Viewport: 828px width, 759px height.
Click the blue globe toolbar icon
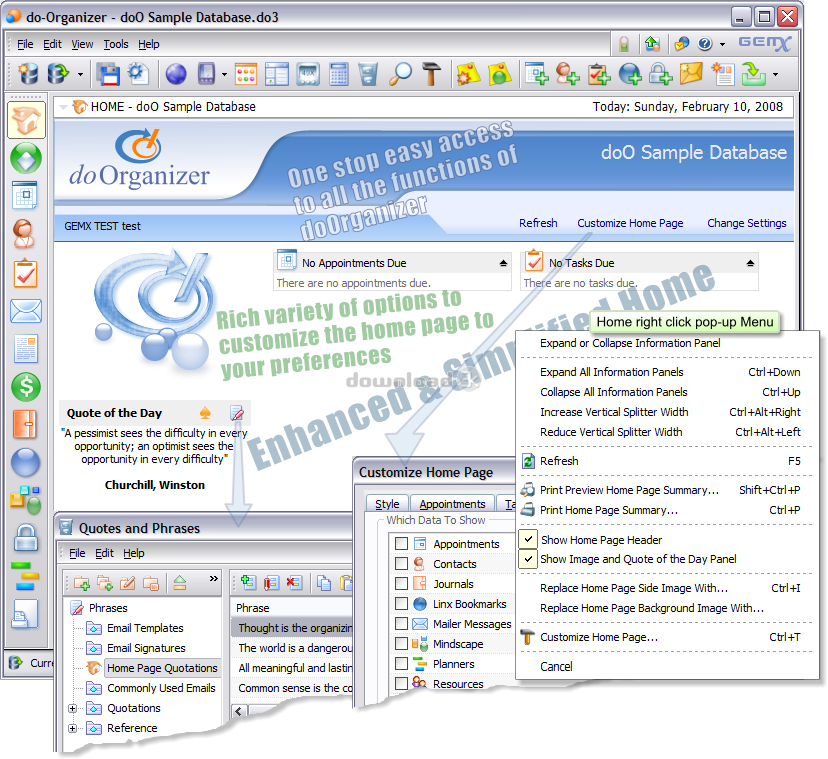point(176,74)
